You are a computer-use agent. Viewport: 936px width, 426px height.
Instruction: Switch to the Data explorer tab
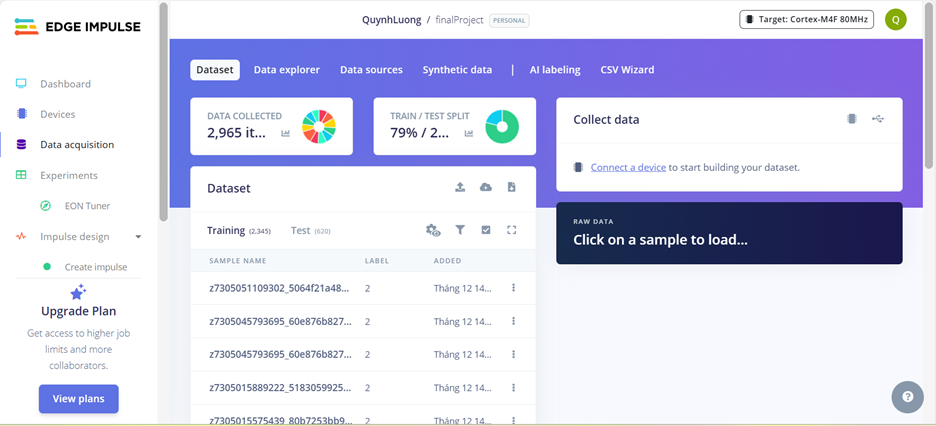(x=286, y=70)
